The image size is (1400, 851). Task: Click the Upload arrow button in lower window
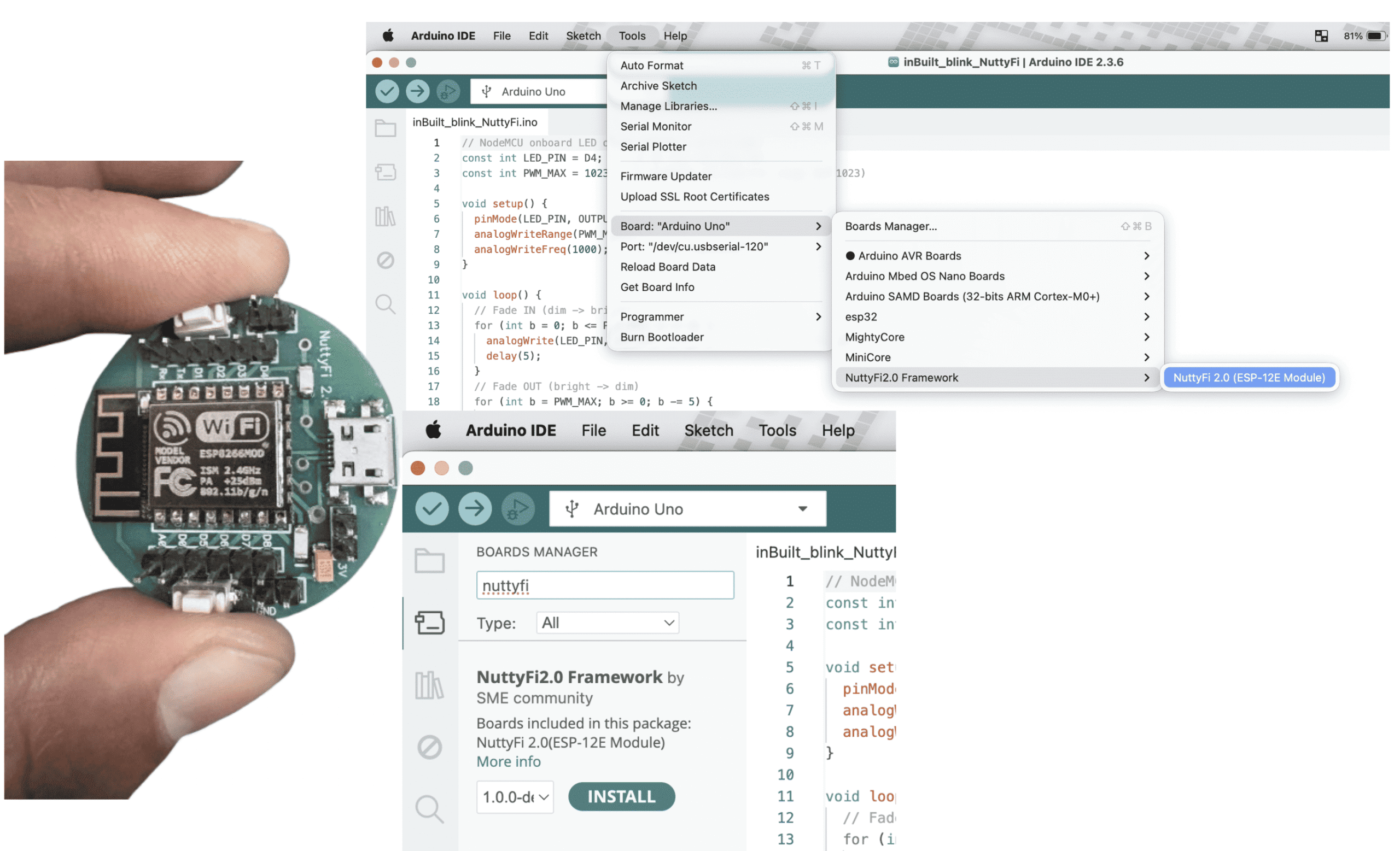click(x=475, y=508)
